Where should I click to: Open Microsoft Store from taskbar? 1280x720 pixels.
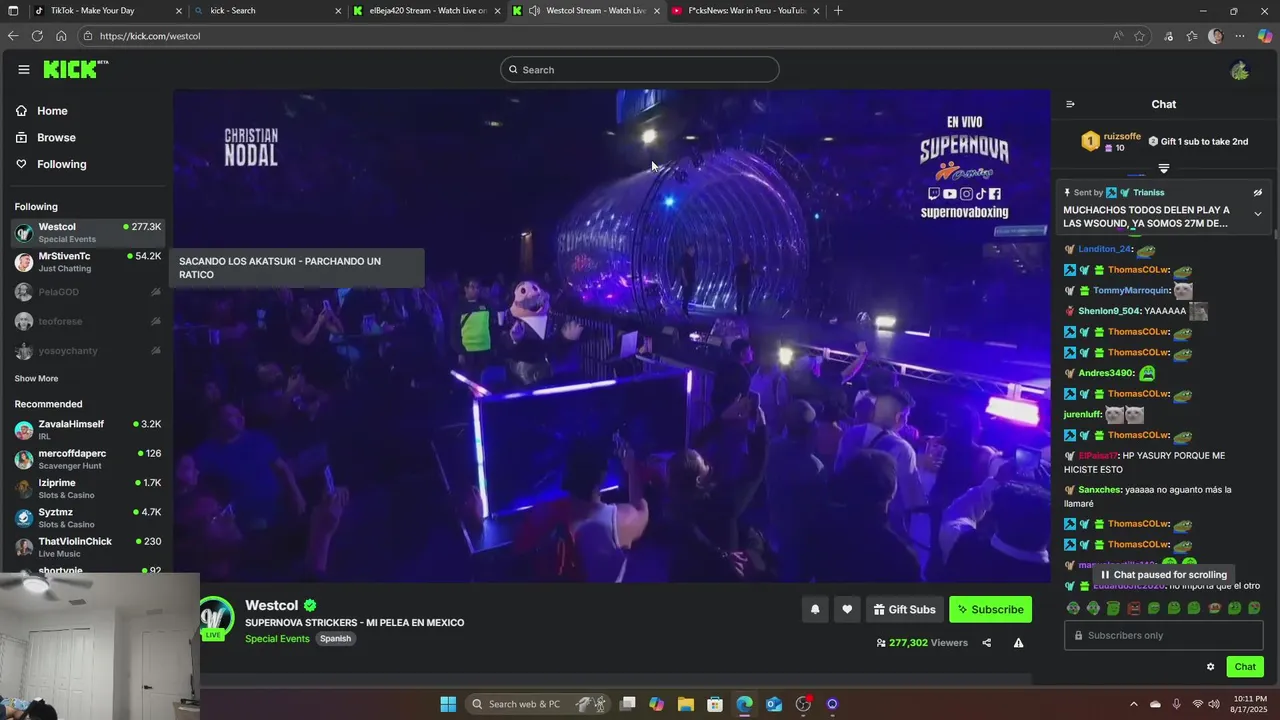point(714,704)
